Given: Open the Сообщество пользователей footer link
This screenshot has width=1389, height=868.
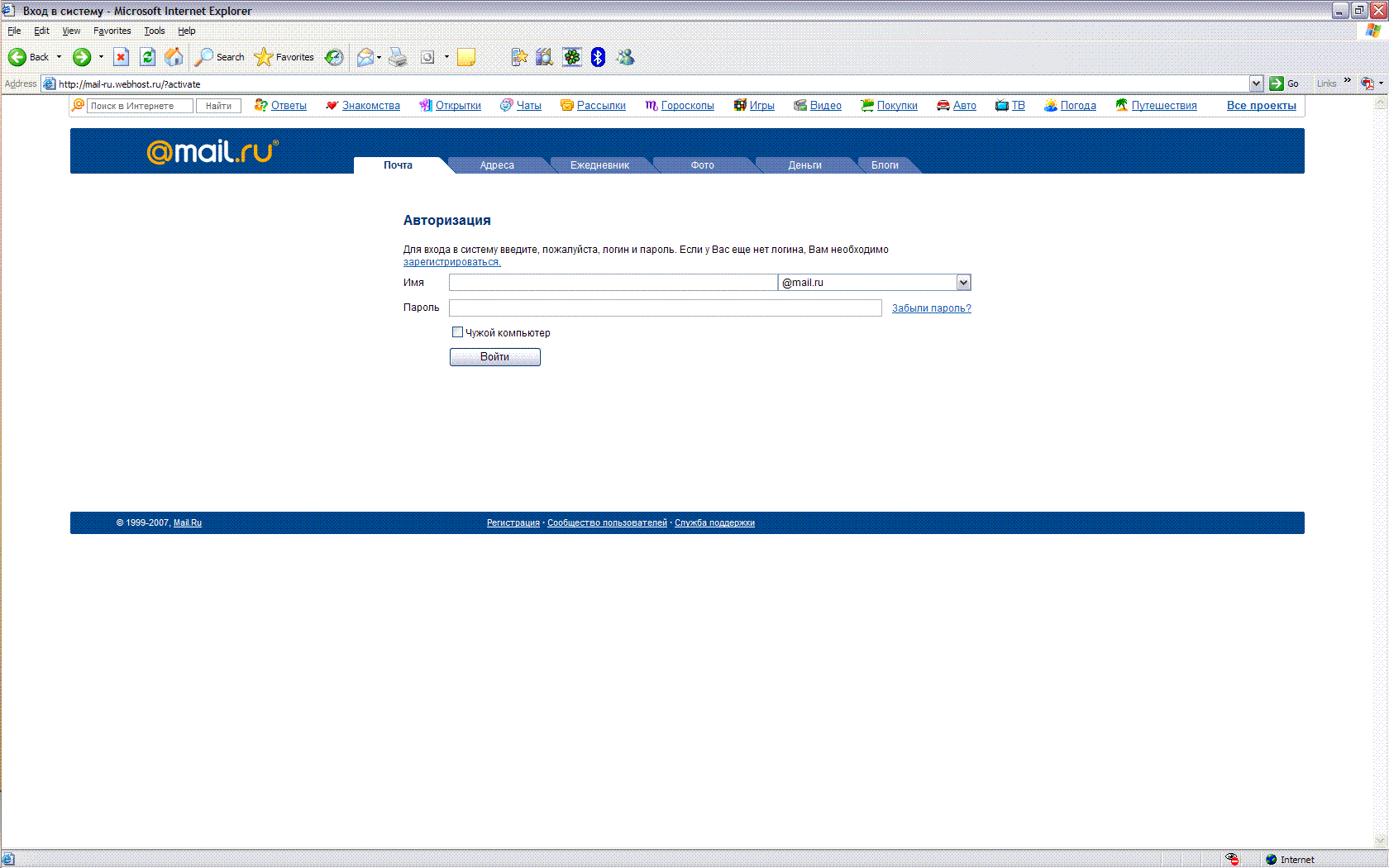Looking at the screenshot, I should pos(607,522).
